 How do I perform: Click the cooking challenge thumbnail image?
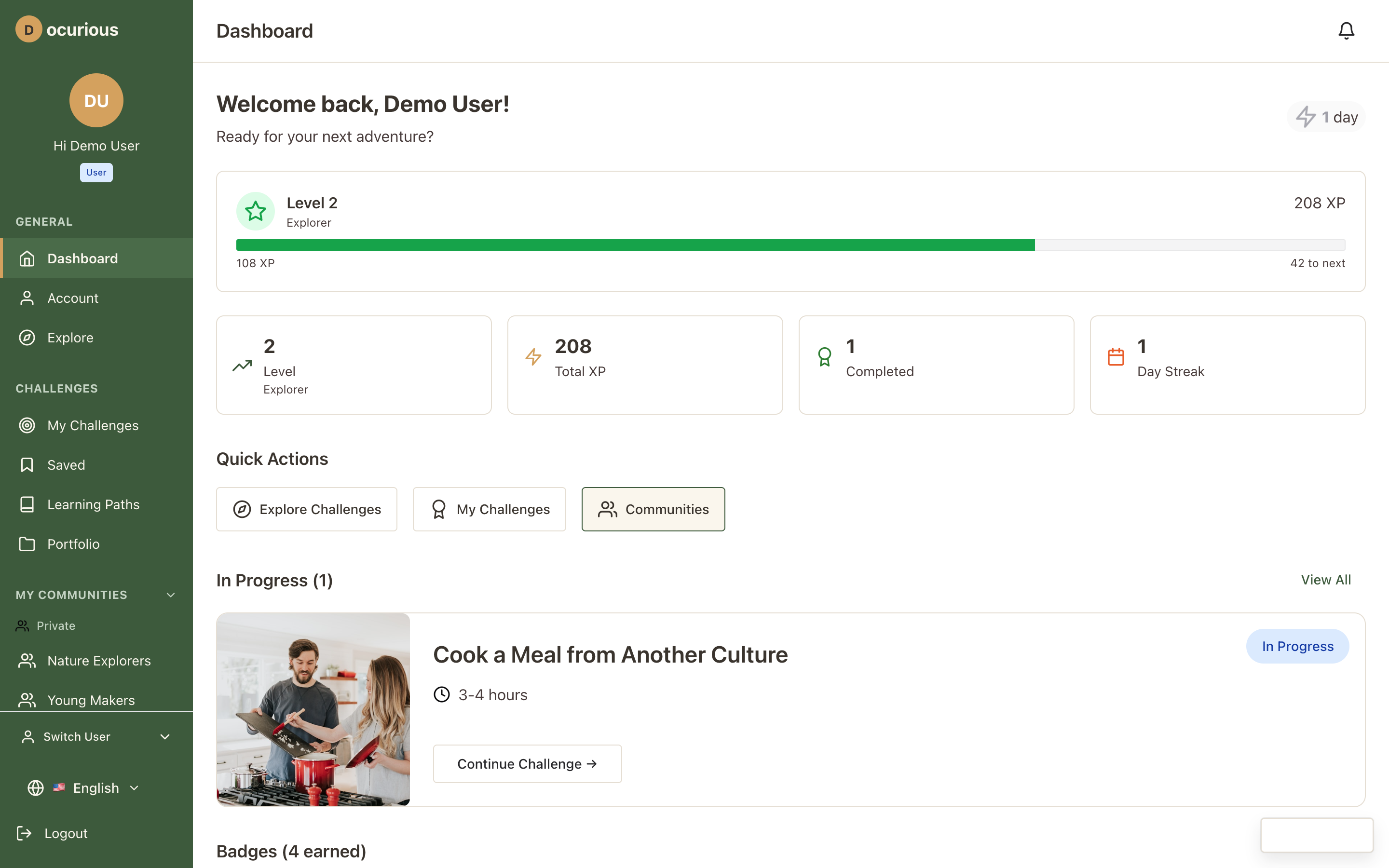(313, 709)
